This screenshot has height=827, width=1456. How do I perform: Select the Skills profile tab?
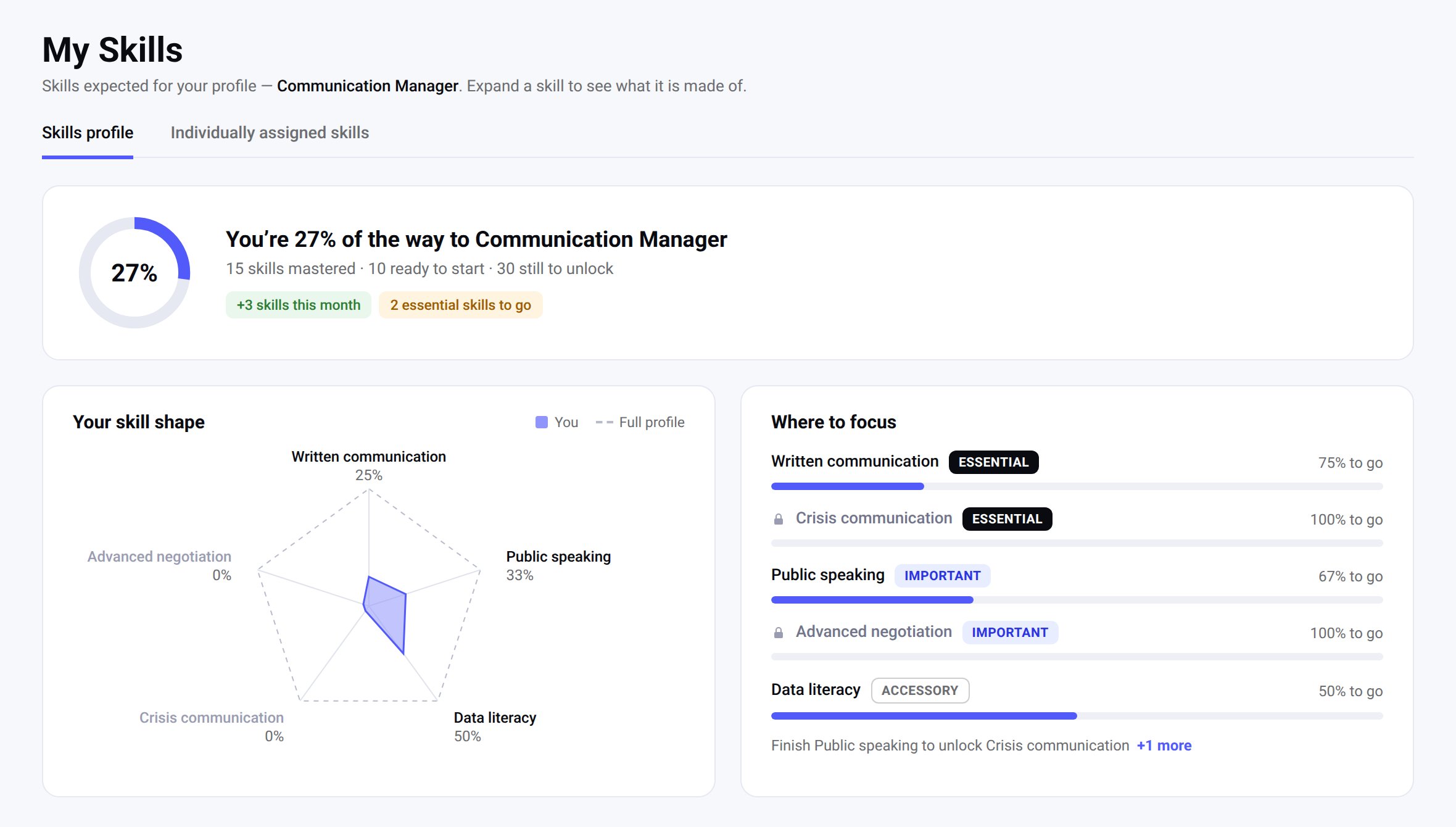[x=88, y=133]
